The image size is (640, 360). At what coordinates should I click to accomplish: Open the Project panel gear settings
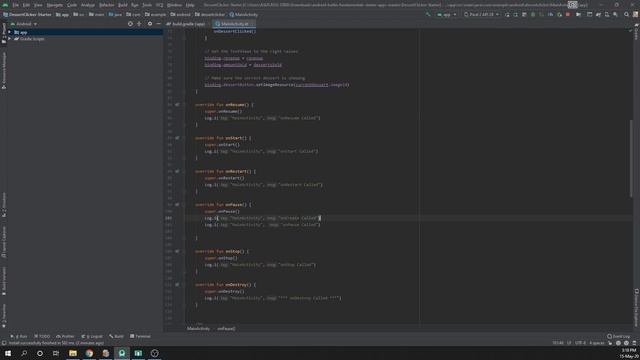point(150,24)
